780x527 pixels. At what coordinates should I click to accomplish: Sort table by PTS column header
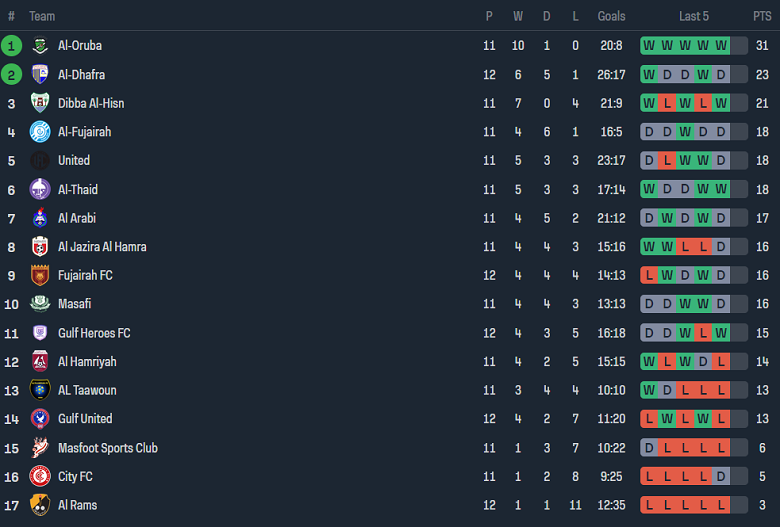[762, 16]
